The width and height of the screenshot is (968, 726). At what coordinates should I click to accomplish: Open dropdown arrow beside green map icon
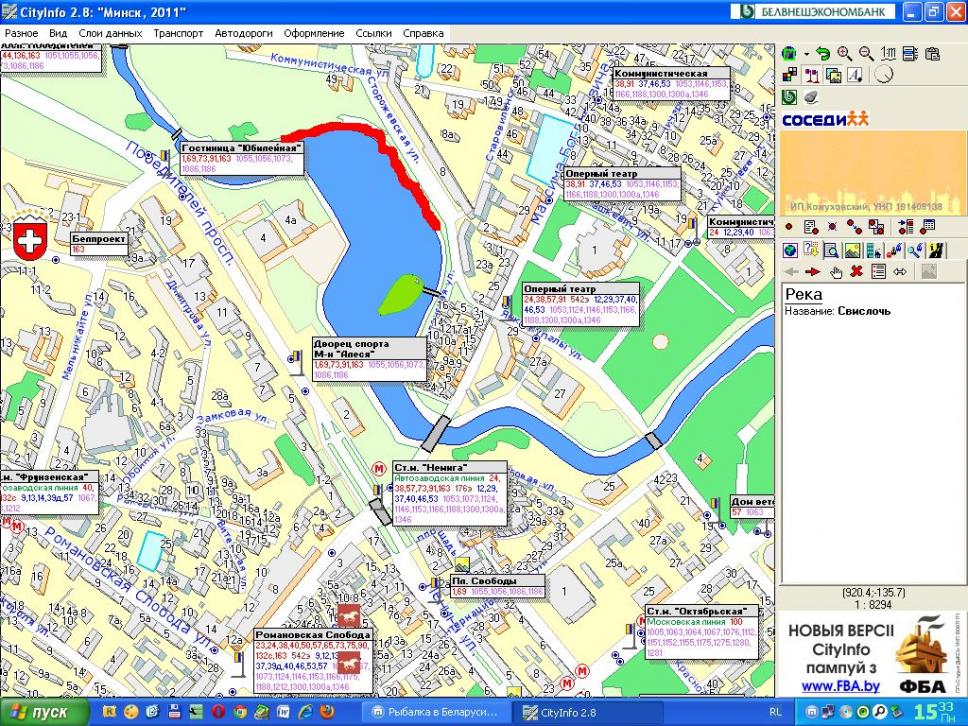(x=806, y=54)
